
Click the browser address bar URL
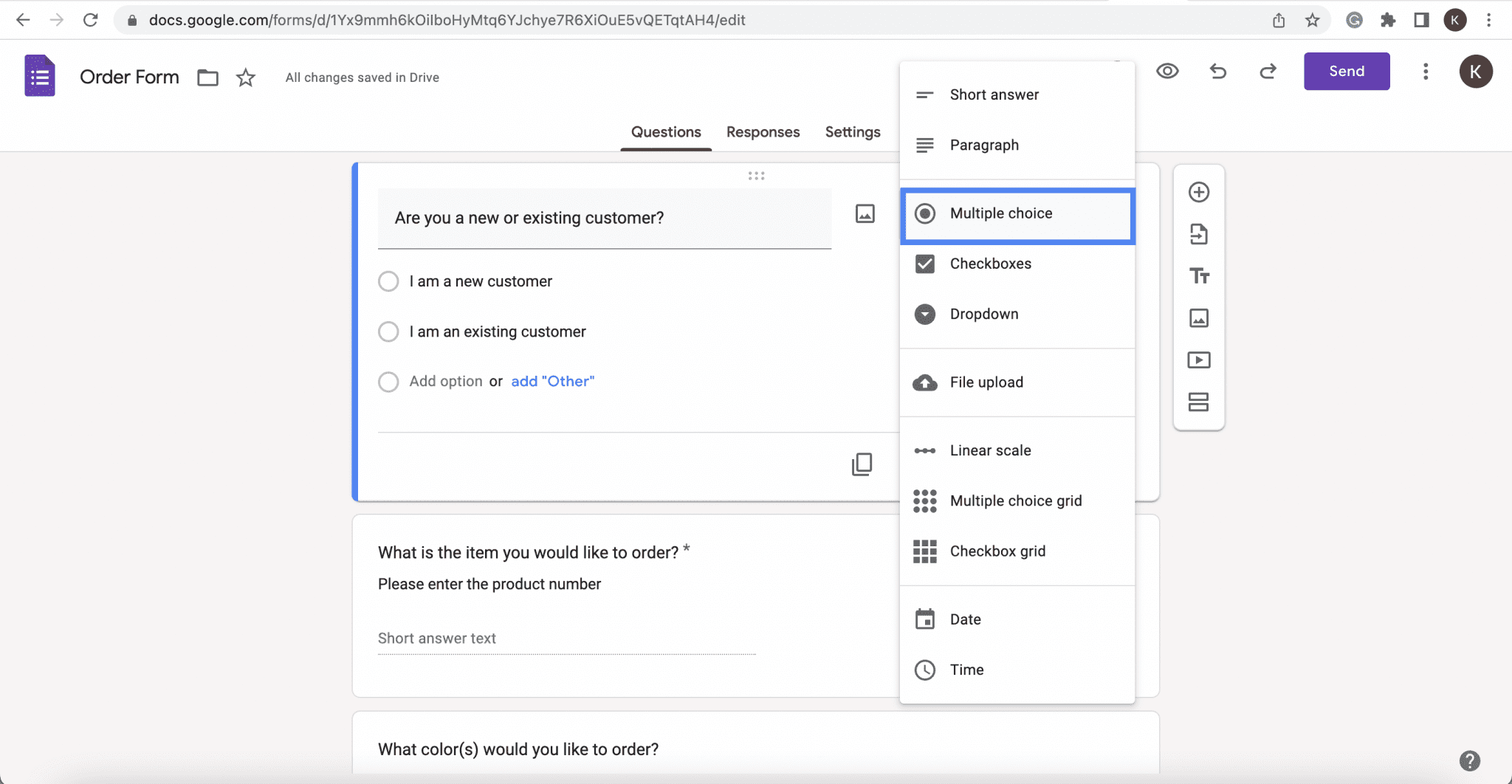[x=447, y=20]
